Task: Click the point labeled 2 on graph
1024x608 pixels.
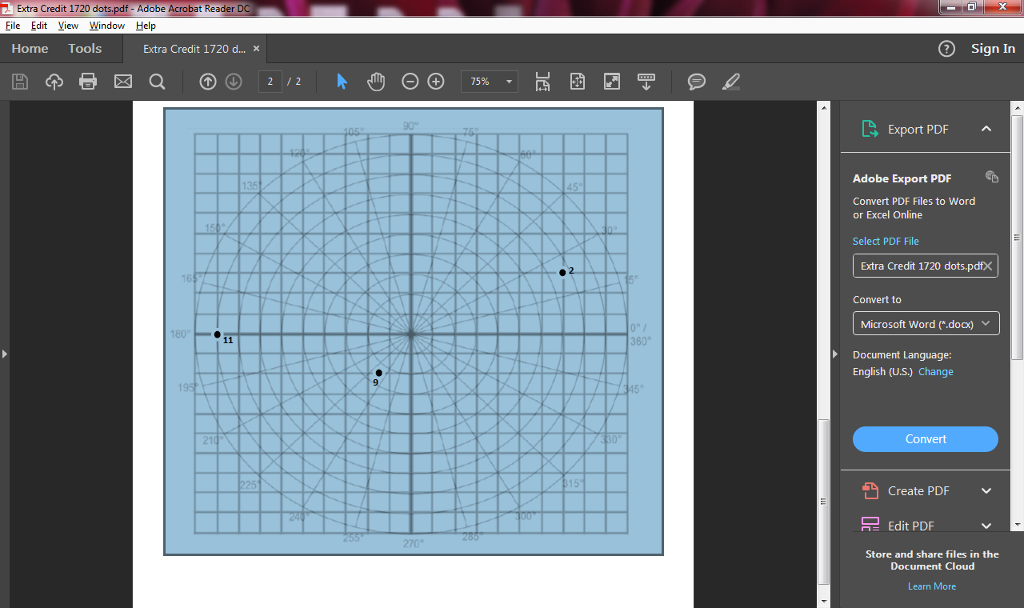Action: point(562,272)
